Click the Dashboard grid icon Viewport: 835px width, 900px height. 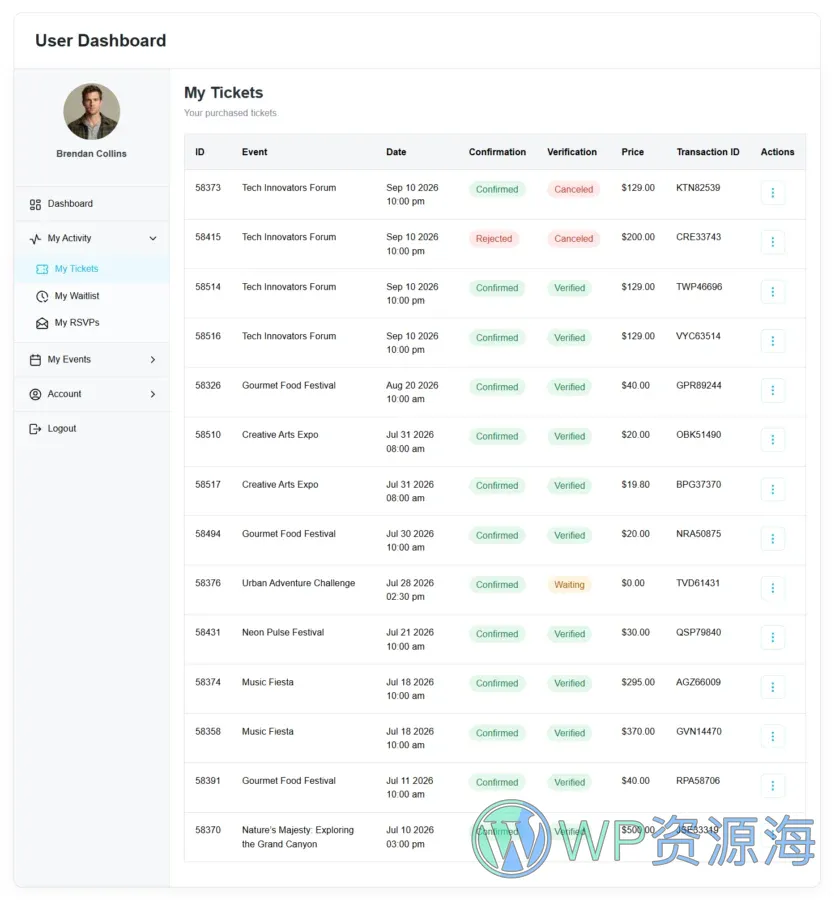35,204
